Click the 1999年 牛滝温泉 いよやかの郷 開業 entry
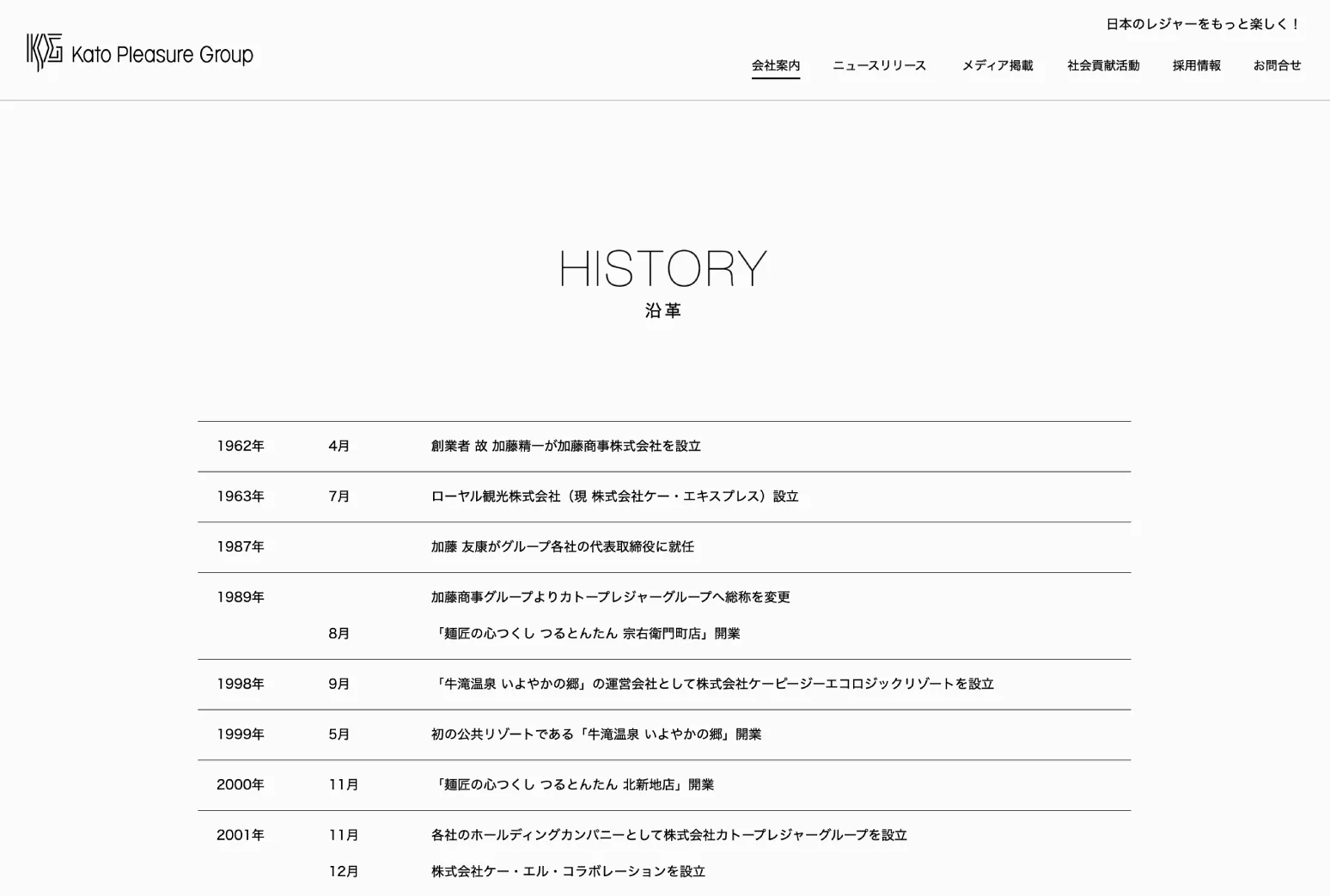 (595, 734)
